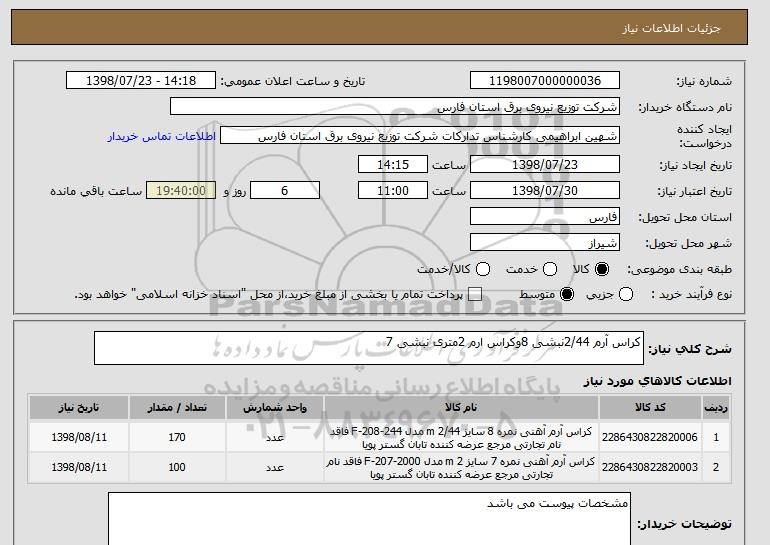Screen dimensions: 770x545
Task: Click the ردیف column header
Action: [x=716, y=408]
